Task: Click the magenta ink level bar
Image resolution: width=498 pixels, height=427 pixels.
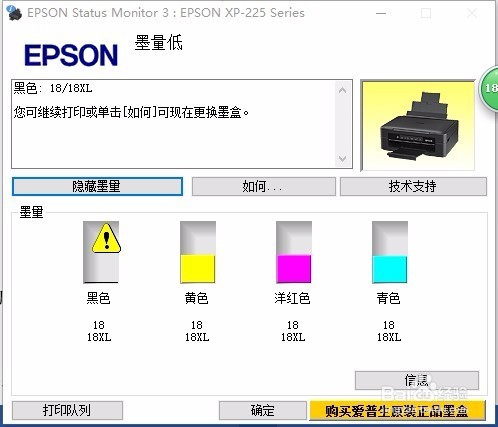Action: [x=294, y=252]
